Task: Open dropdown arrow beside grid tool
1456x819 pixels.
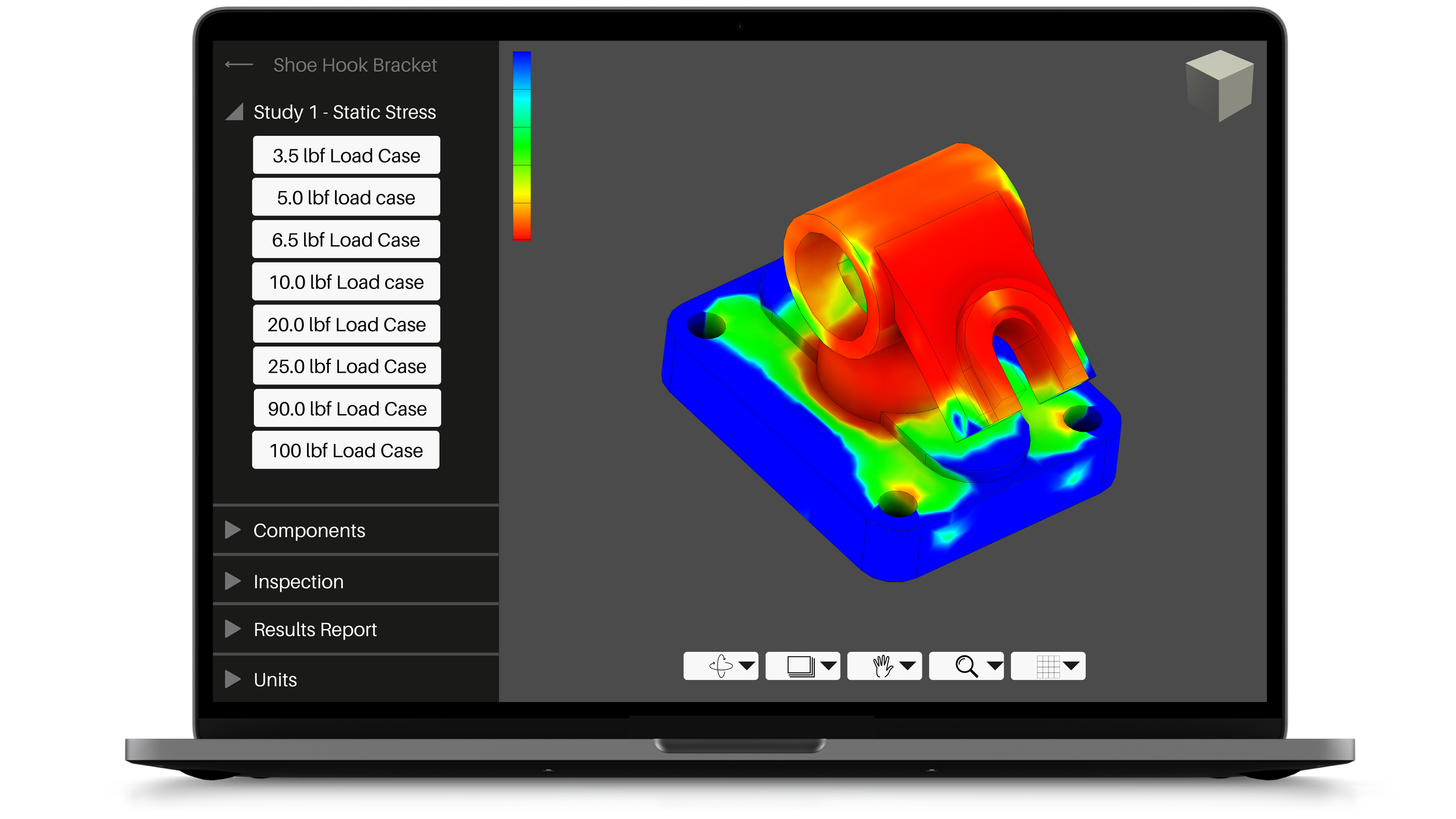Action: pyautogui.click(x=1071, y=666)
